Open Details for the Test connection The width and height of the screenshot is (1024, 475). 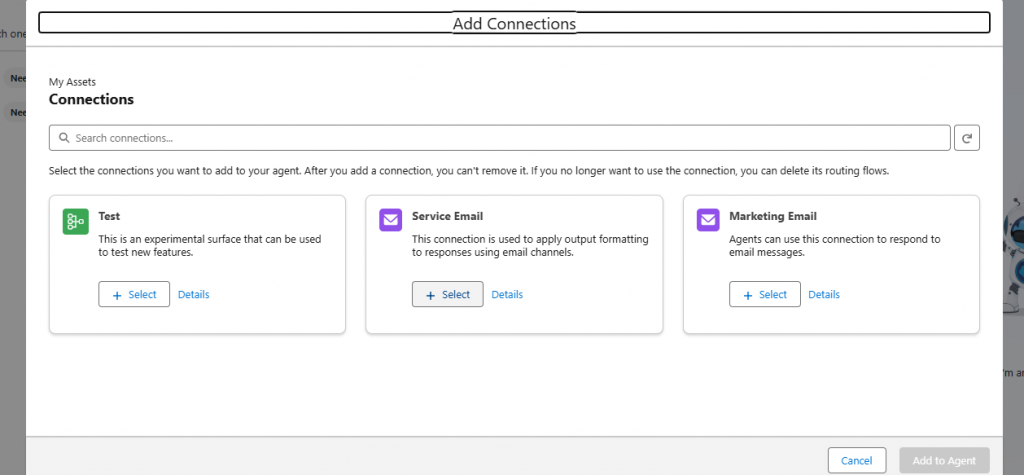tap(193, 294)
